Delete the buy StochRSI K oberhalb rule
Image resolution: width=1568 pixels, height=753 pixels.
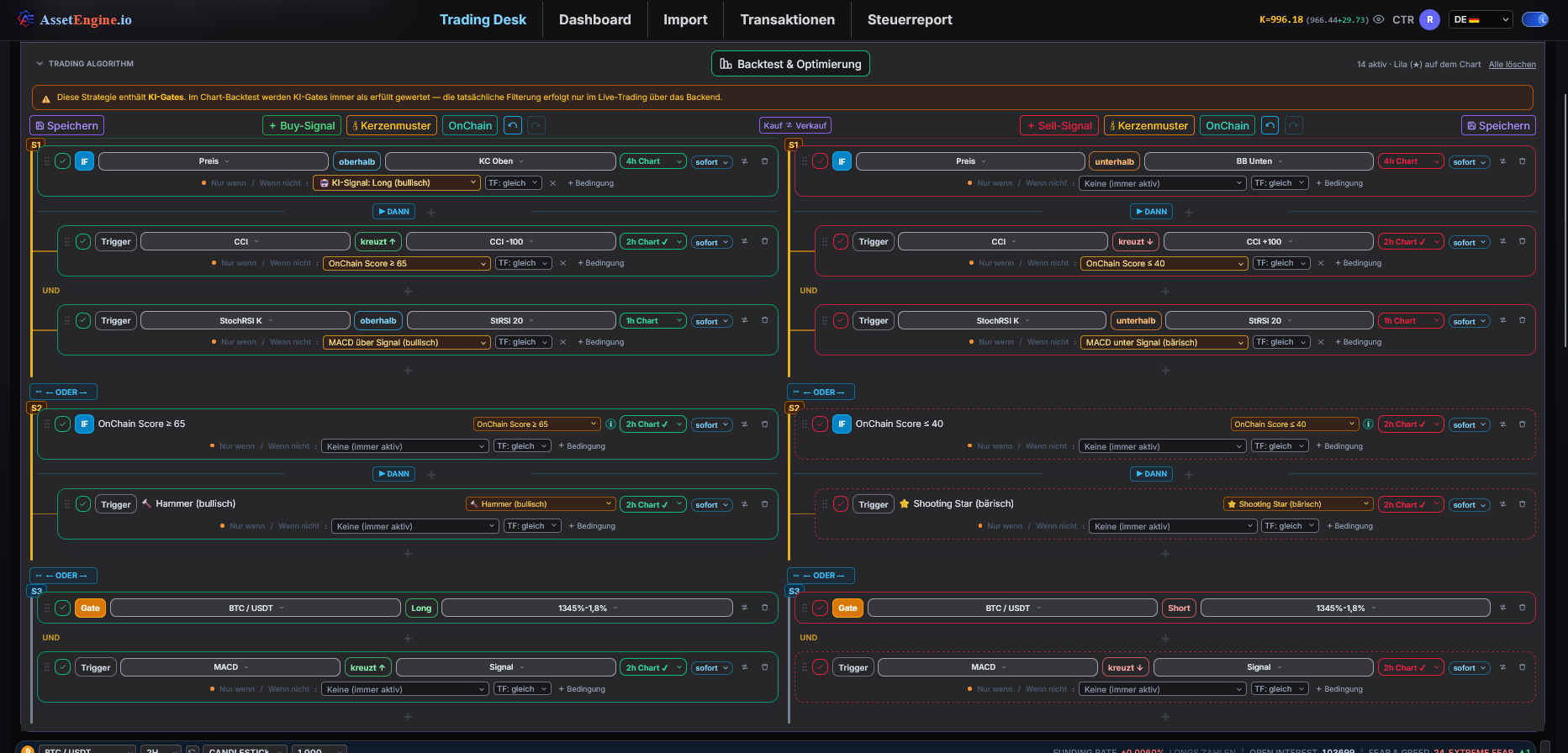764,320
